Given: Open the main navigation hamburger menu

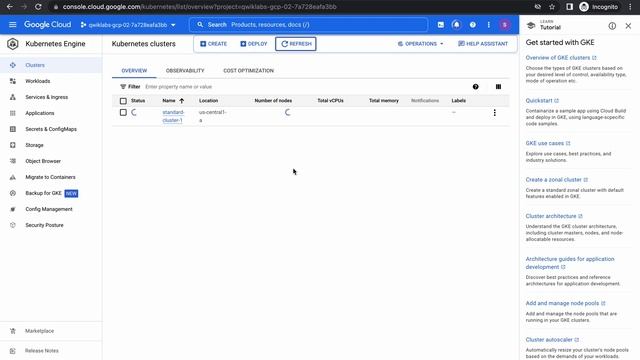Looking at the screenshot, I should pos(13,24).
